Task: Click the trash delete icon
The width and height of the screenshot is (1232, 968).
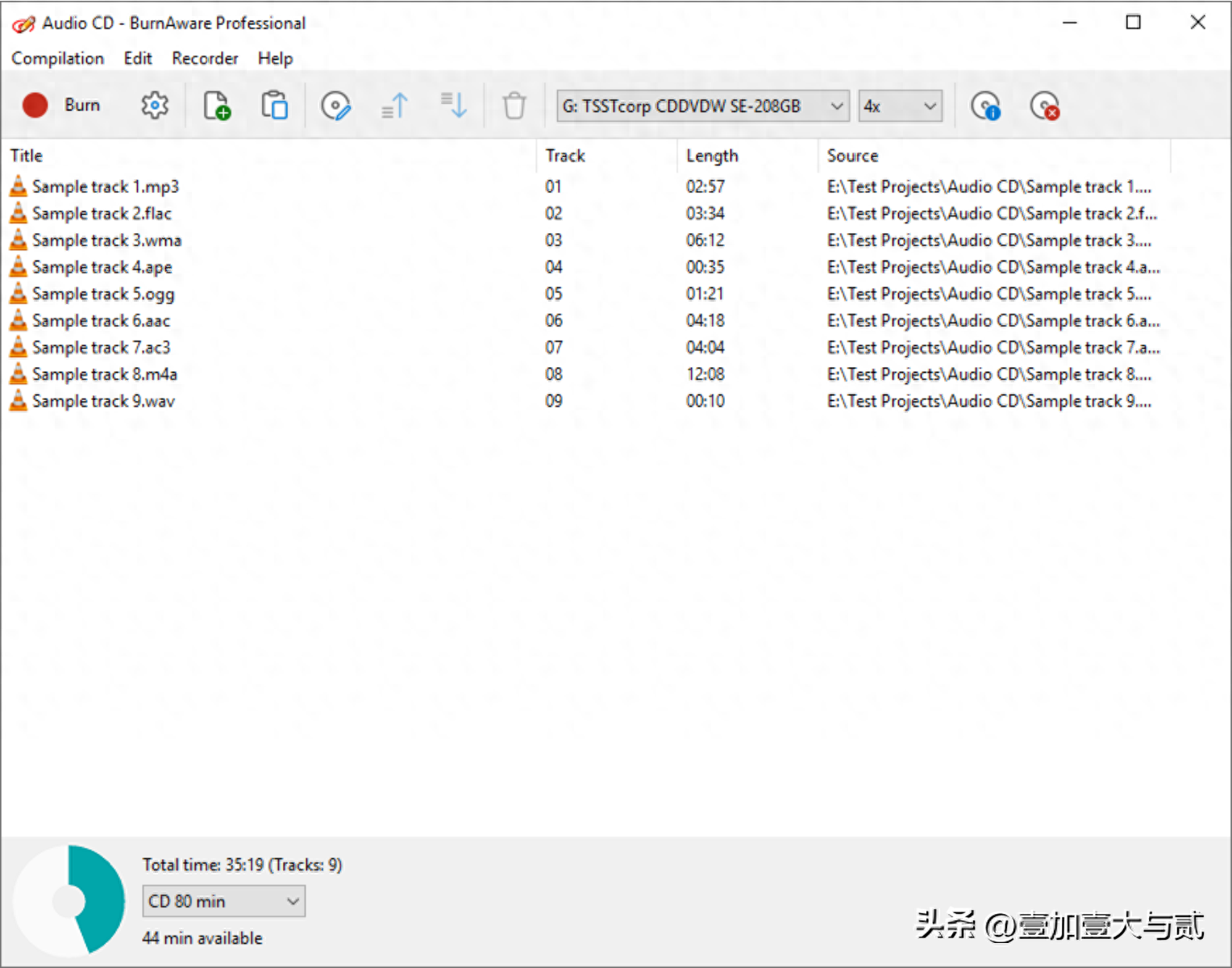Action: click(514, 106)
